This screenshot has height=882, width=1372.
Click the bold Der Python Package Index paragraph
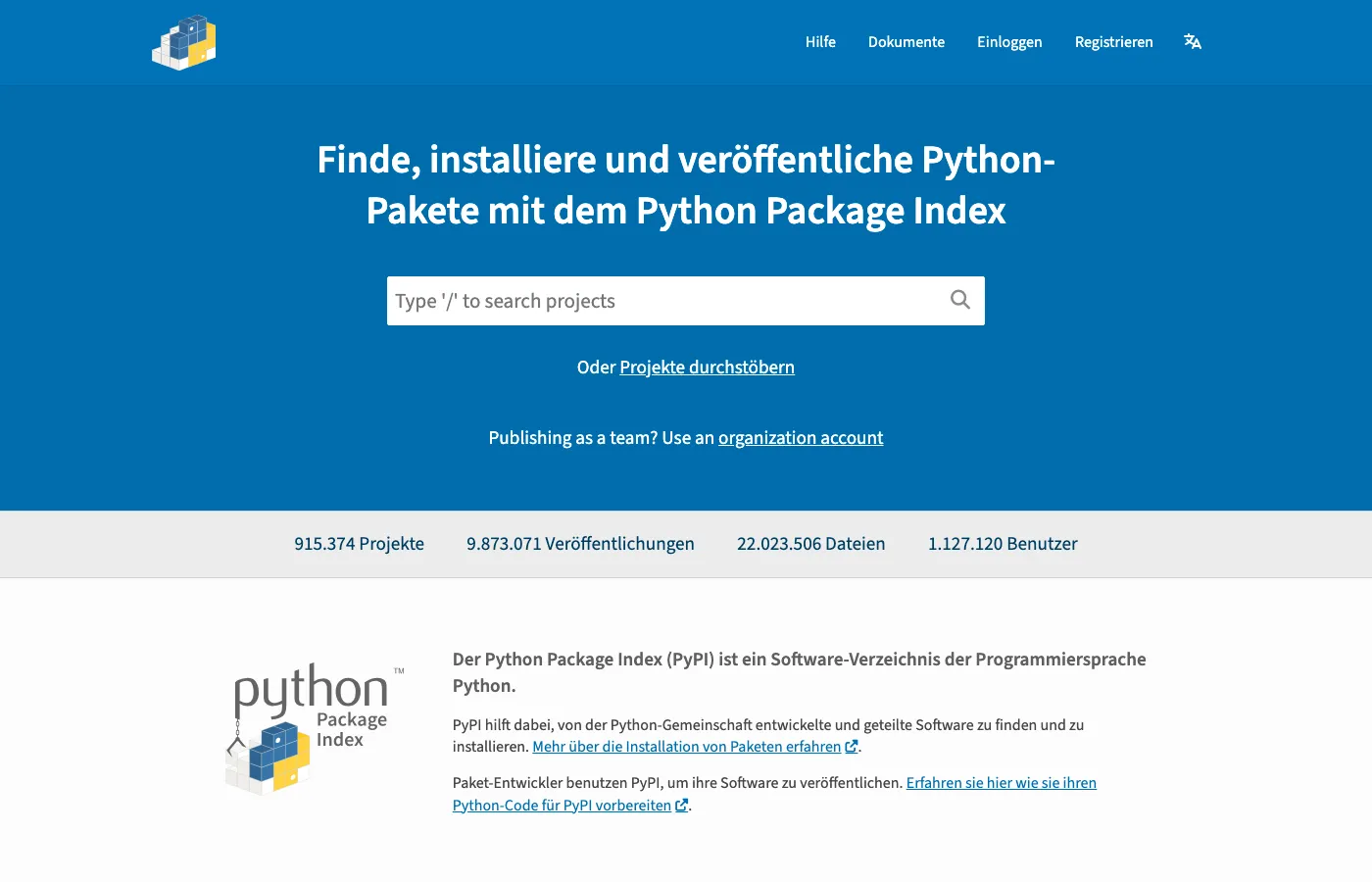[799, 672]
